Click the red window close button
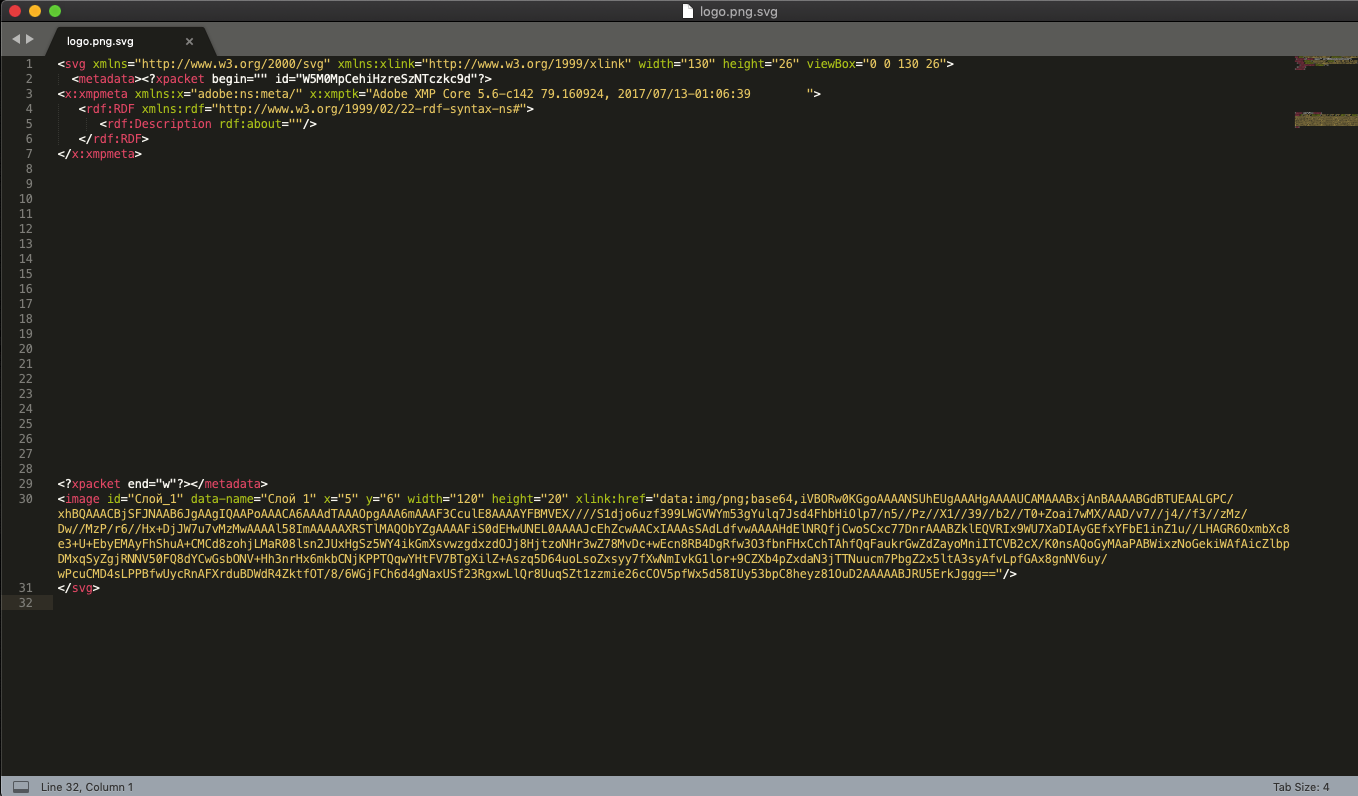 (15, 11)
